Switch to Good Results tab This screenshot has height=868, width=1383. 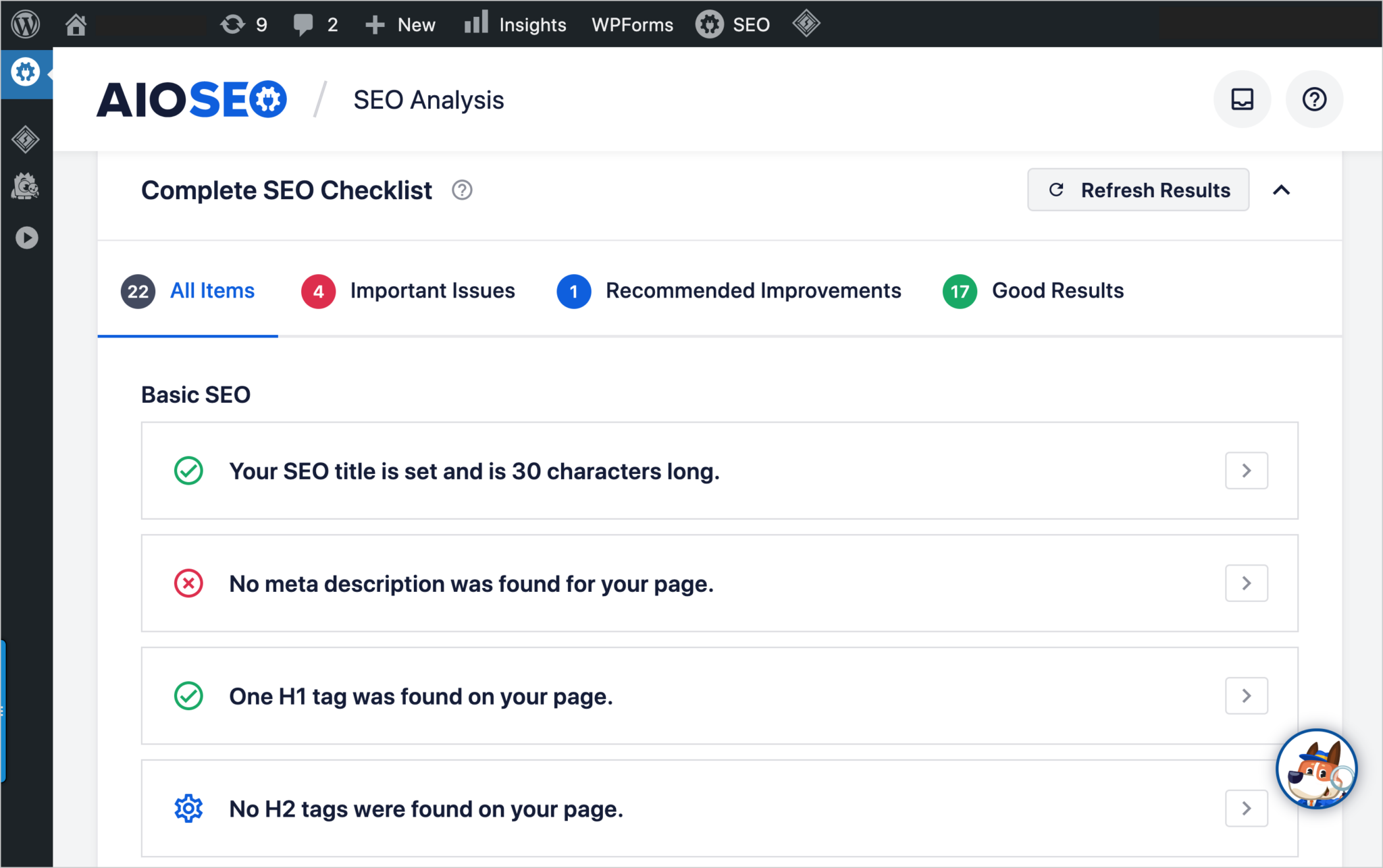pos(1033,291)
